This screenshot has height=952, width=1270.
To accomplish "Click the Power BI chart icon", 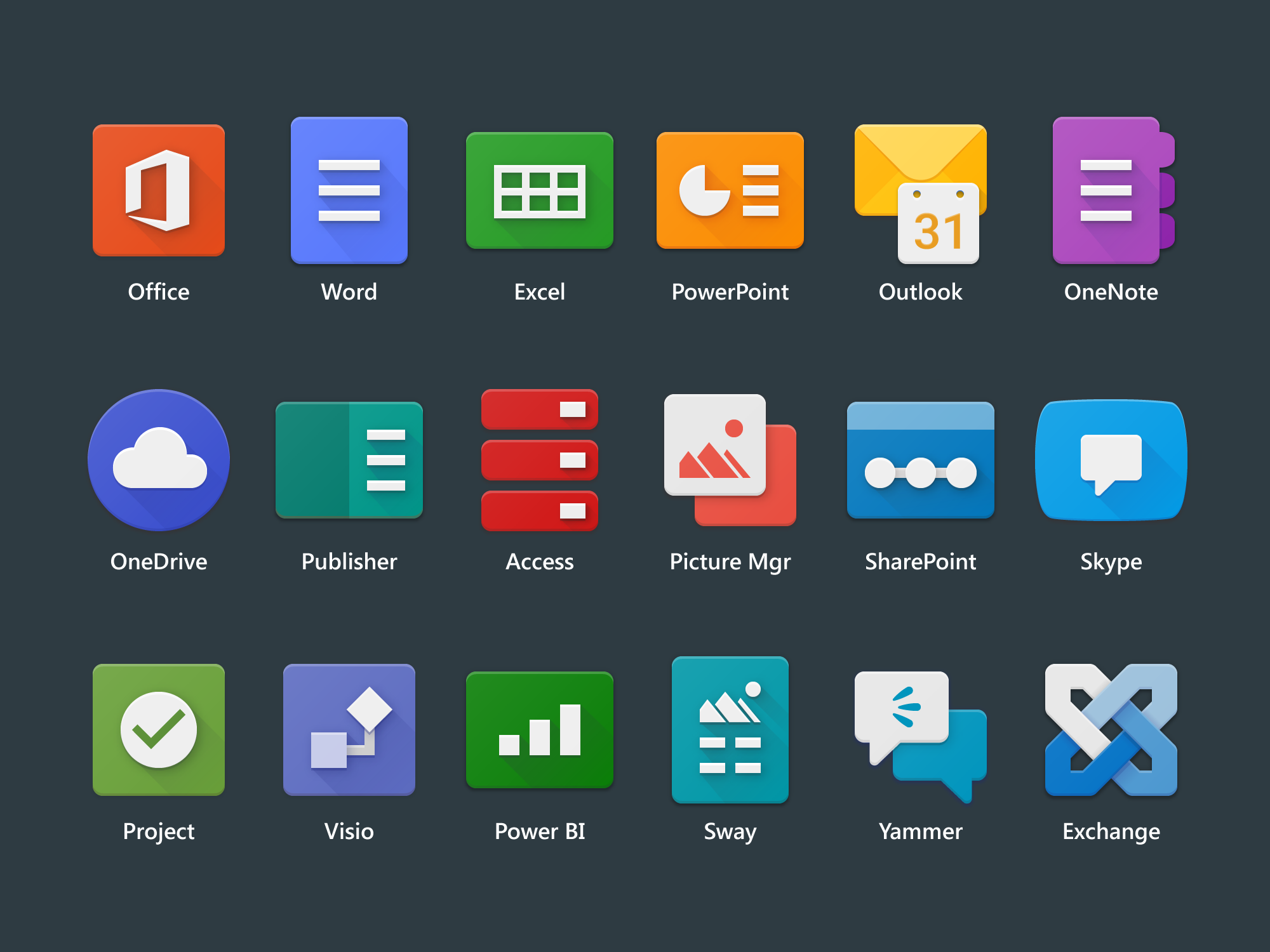I will pyautogui.click(x=539, y=731).
